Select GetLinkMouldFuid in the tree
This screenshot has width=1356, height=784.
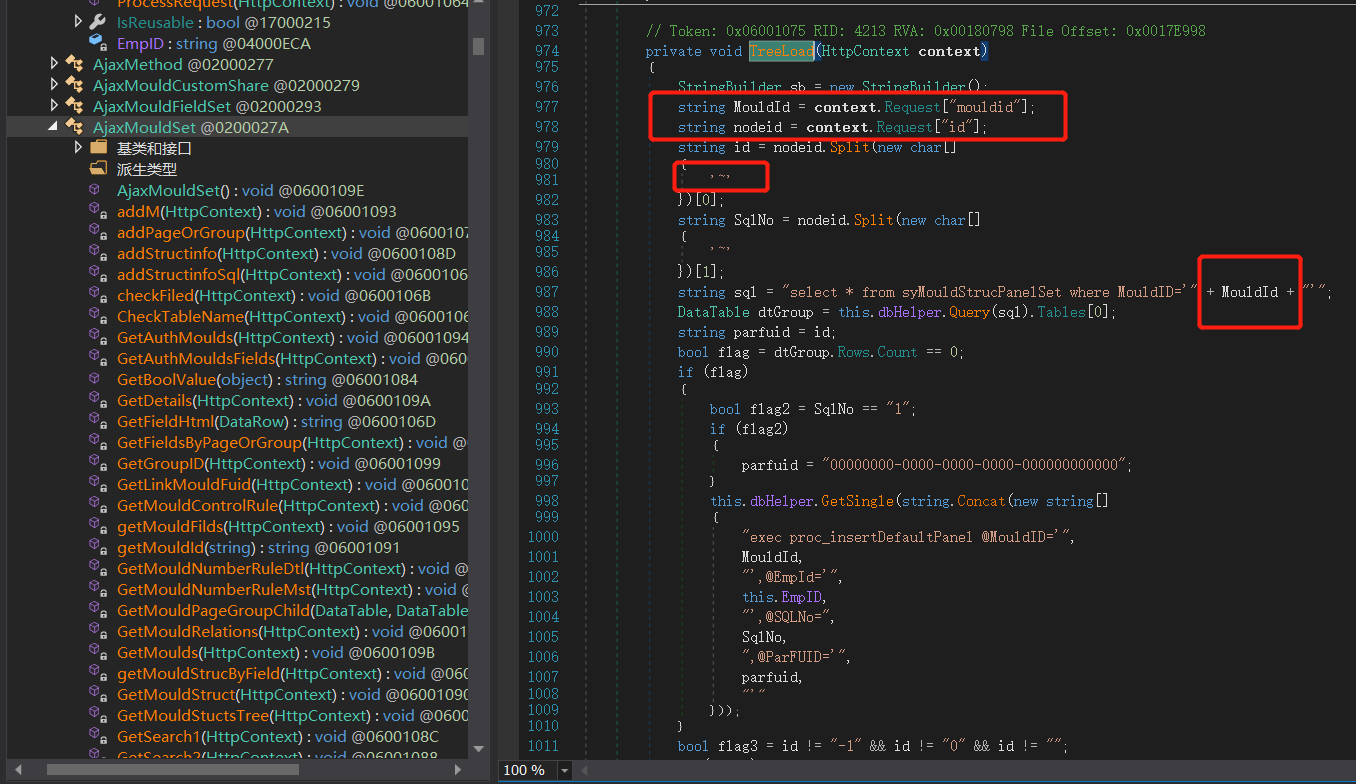click(292, 484)
